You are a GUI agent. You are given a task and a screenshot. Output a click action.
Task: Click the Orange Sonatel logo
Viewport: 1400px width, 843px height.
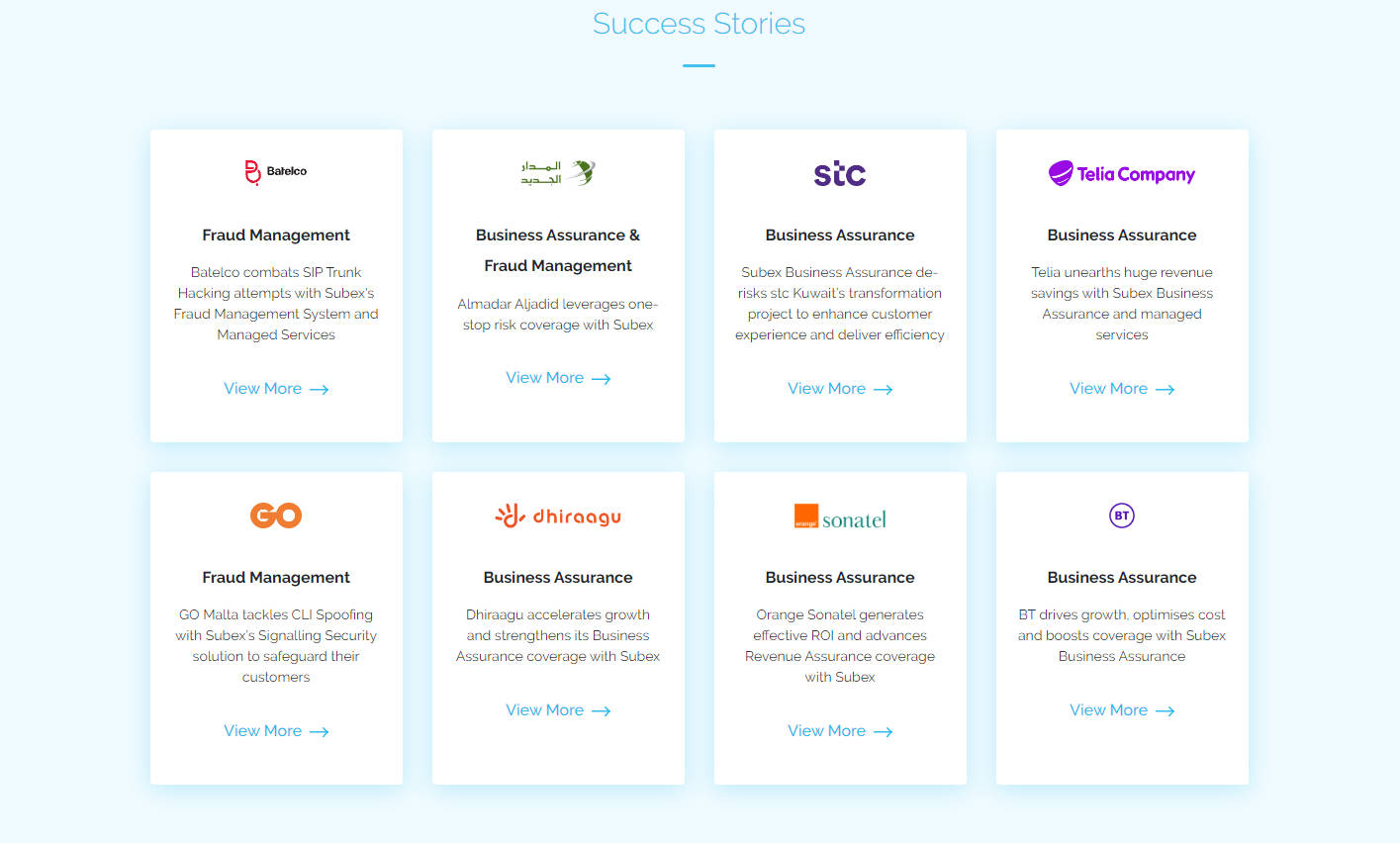(840, 517)
